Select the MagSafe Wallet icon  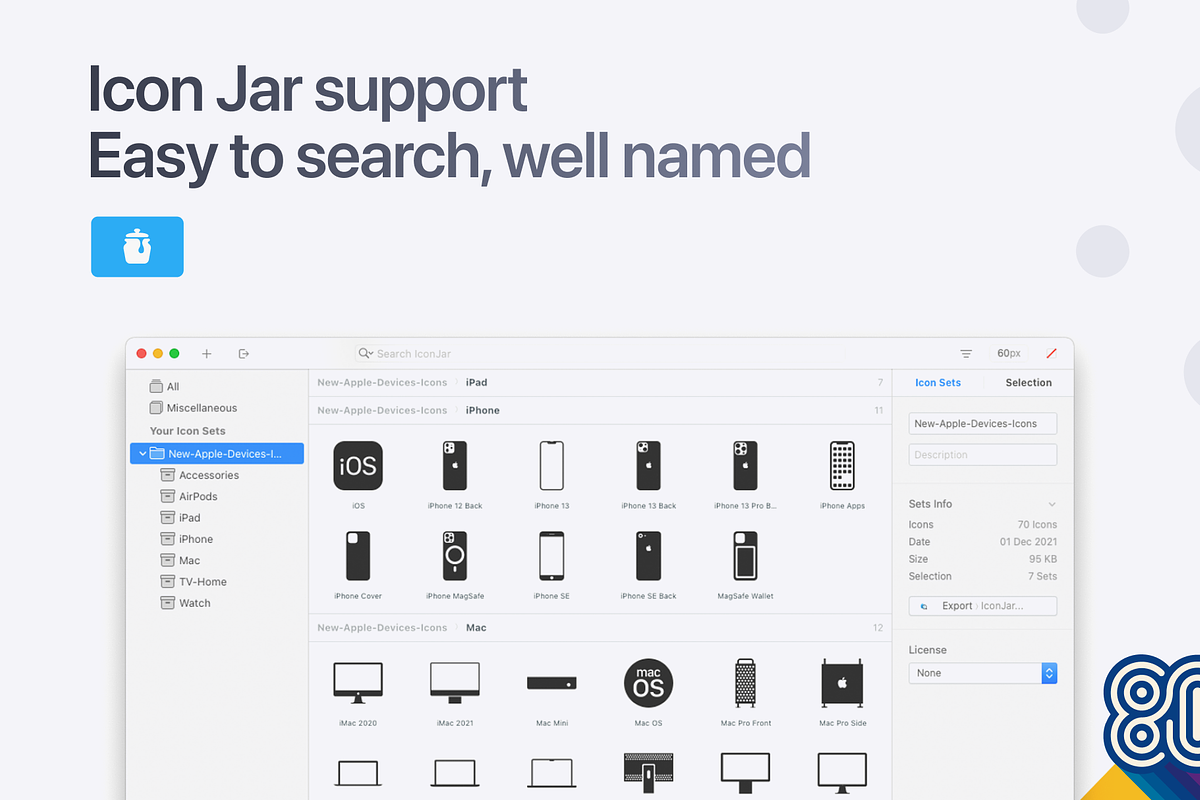[x=745, y=556]
